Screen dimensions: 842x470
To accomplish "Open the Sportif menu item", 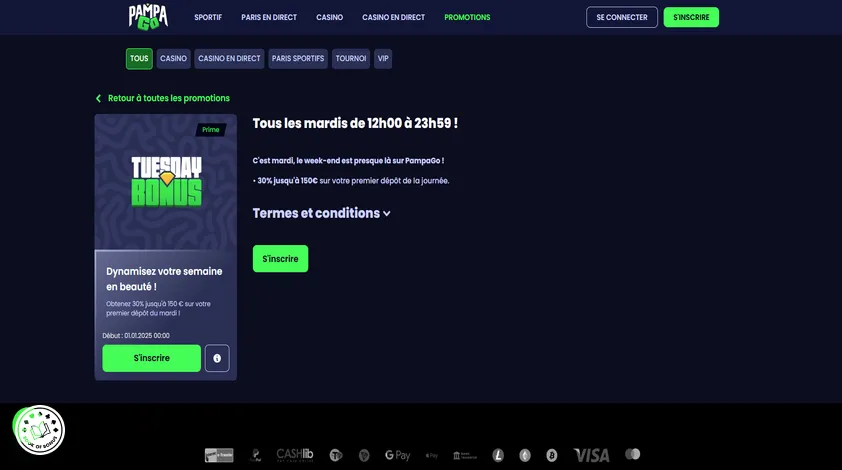I will point(208,17).
